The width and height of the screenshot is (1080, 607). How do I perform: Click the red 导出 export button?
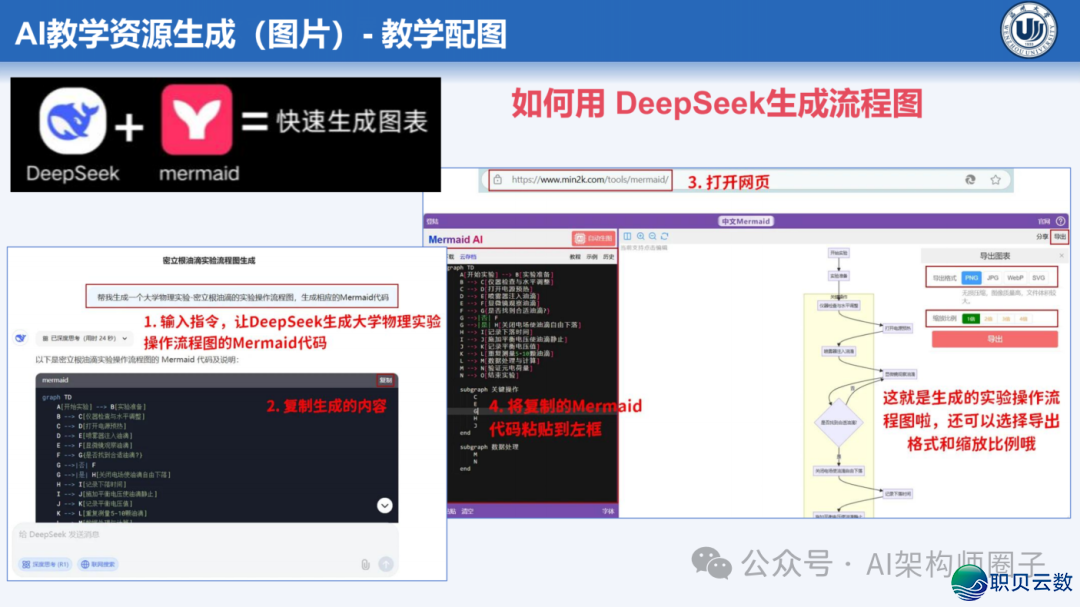pyautogui.click(x=995, y=337)
